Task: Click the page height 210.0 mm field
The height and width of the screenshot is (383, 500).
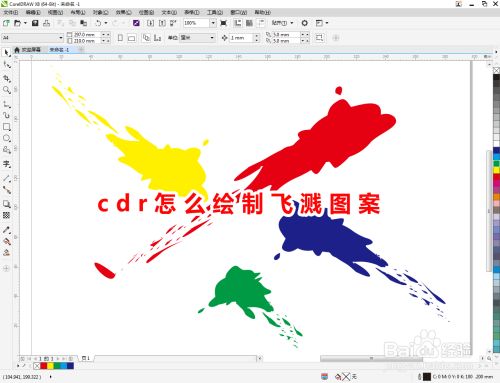Action: [87, 41]
